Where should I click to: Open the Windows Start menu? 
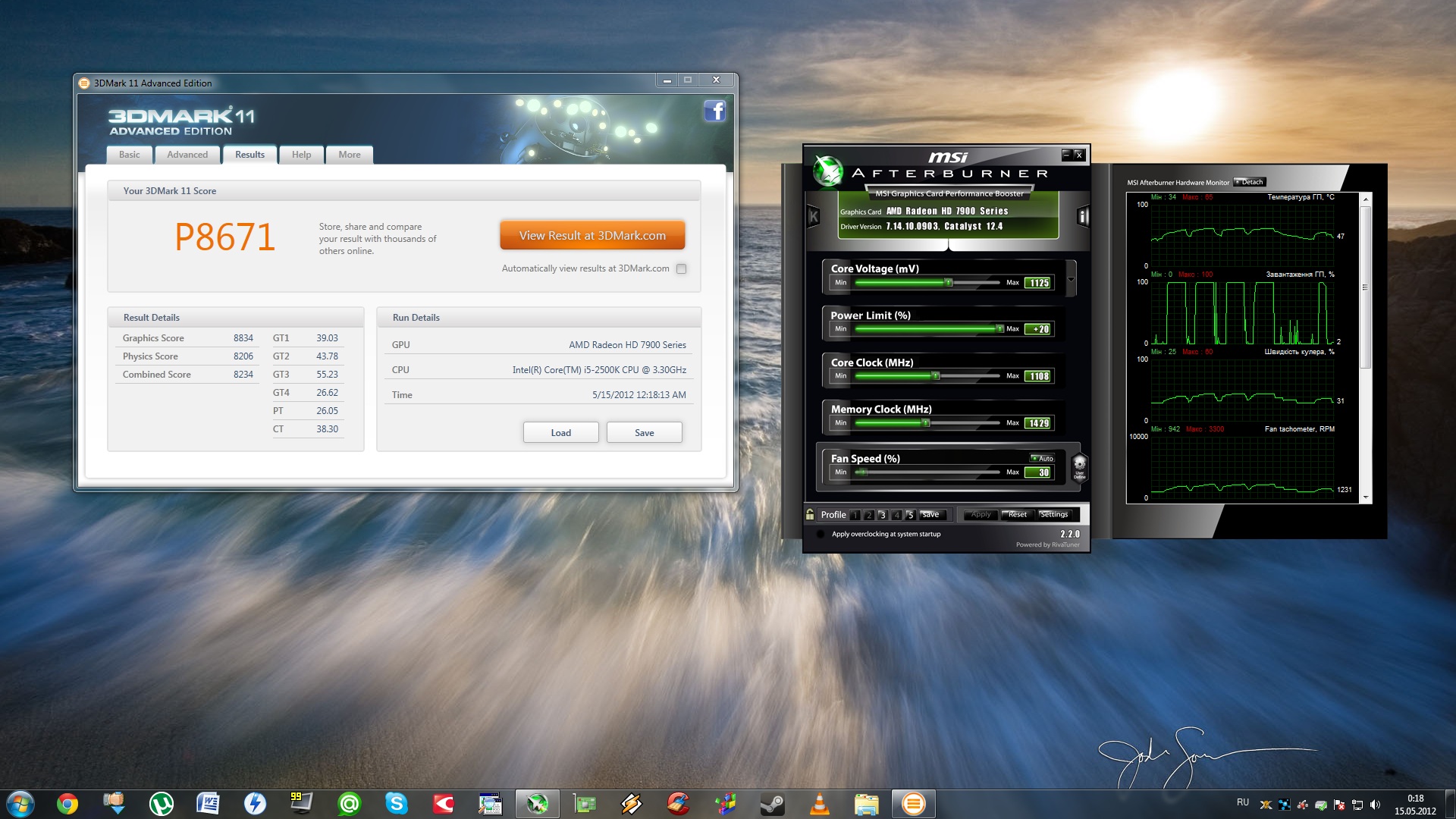pyautogui.click(x=20, y=804)
